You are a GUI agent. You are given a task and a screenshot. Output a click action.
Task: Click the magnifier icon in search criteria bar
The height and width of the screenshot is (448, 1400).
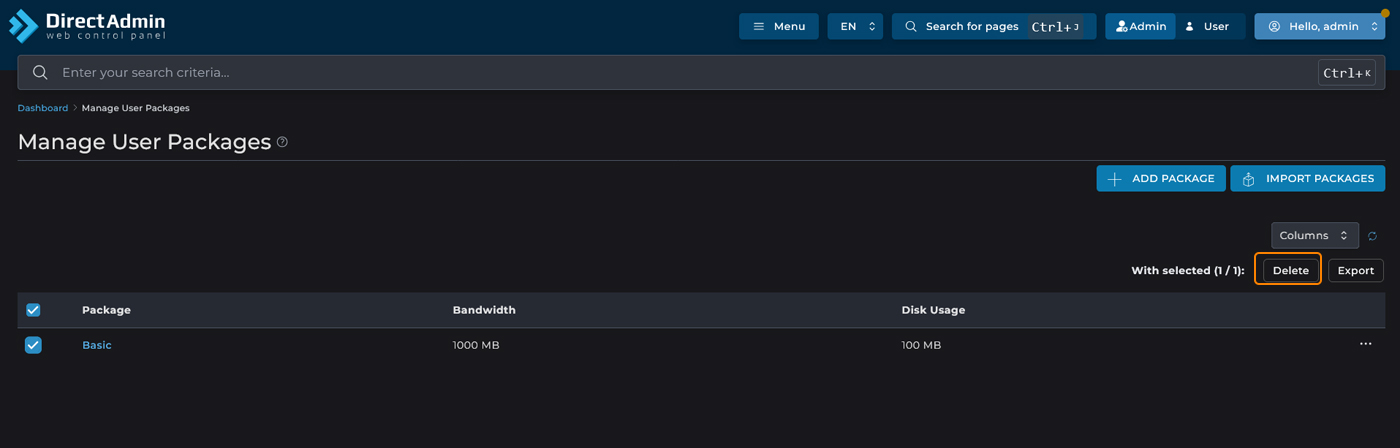[x=40, y=73]
